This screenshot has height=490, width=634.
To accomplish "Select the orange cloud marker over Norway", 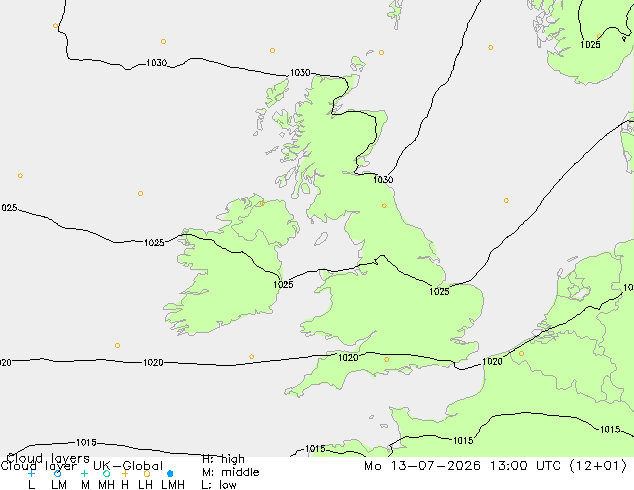I will pos(599,36).
